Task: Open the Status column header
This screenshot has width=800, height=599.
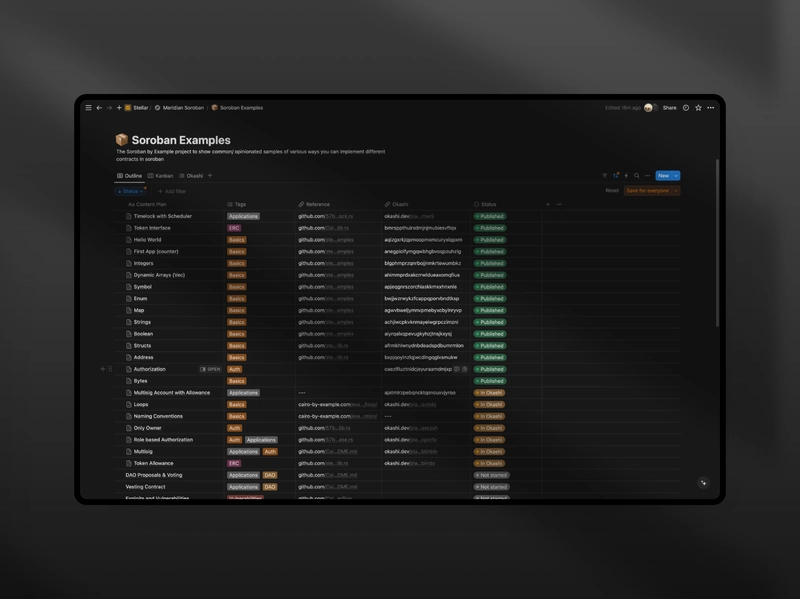Action: (485, 204)
